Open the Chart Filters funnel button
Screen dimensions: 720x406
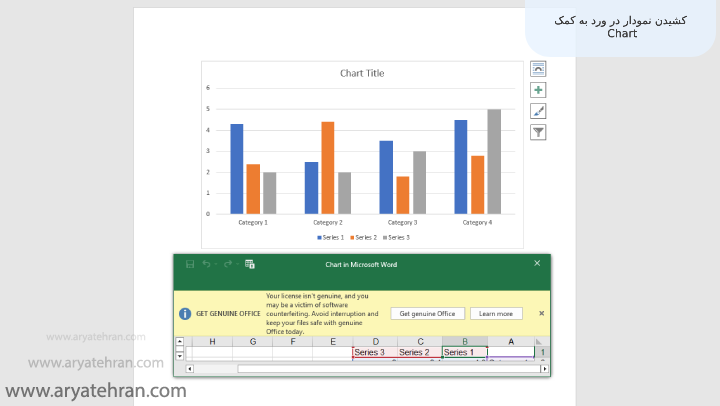[539, 132]
